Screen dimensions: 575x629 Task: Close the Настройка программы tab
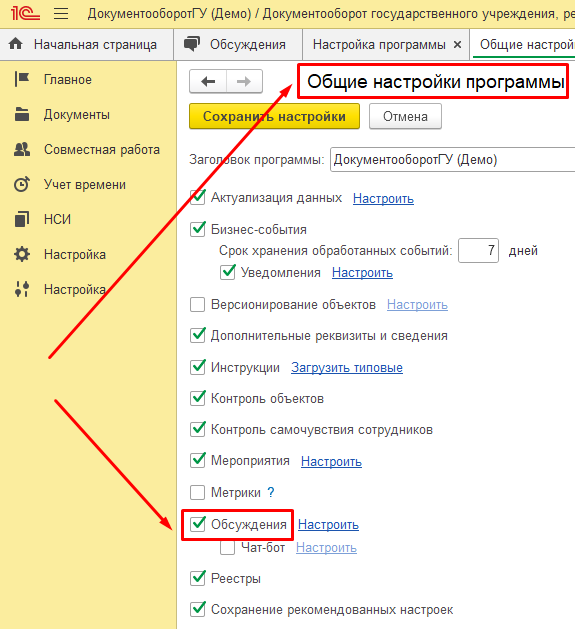click(x=457, y=45)
